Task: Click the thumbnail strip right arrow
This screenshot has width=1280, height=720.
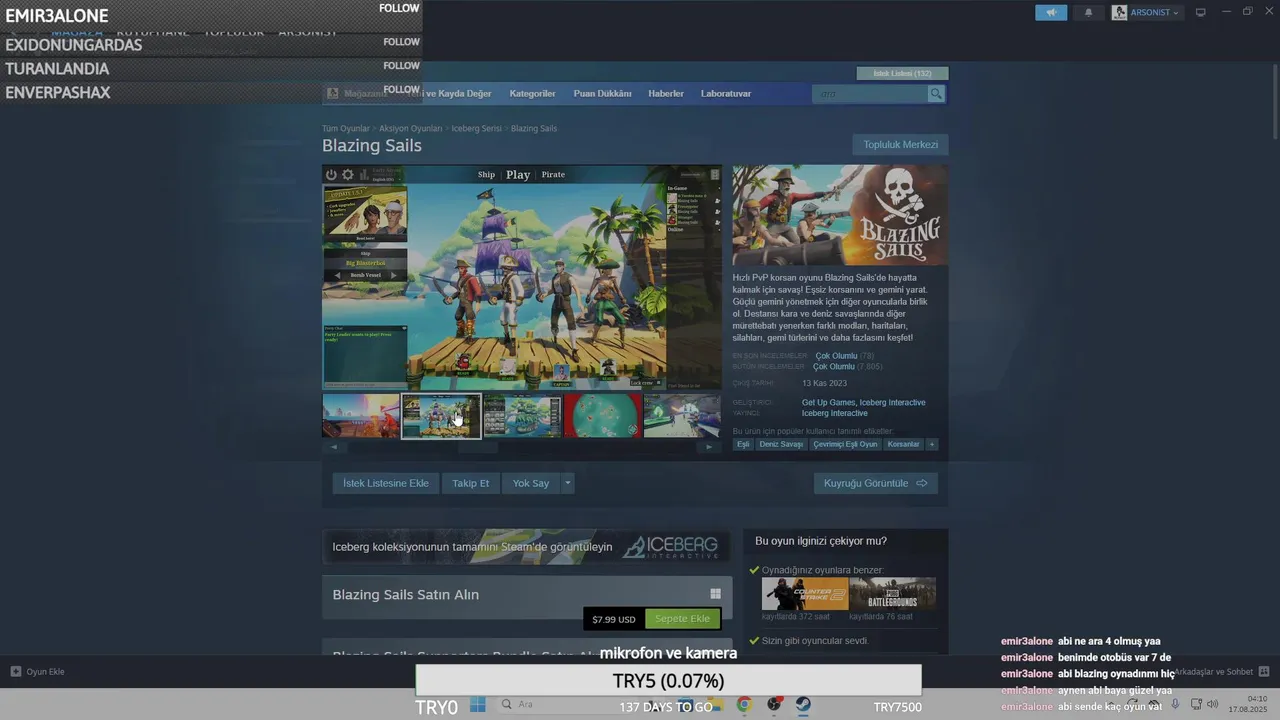Action: tap(709, 447)
